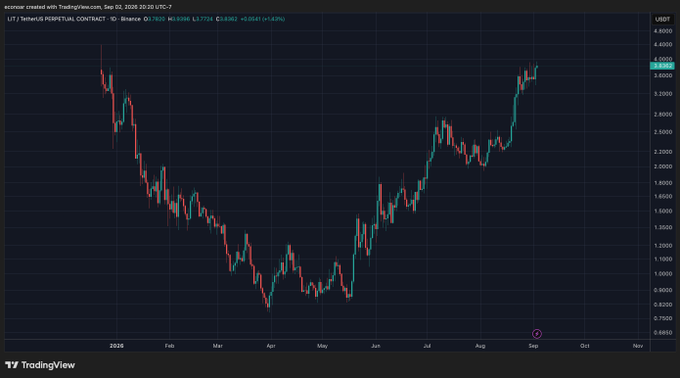The image size is (680, 378).
Task: Click the change value +0.0541 (+1.43%)
Action: tap(262, 19)
